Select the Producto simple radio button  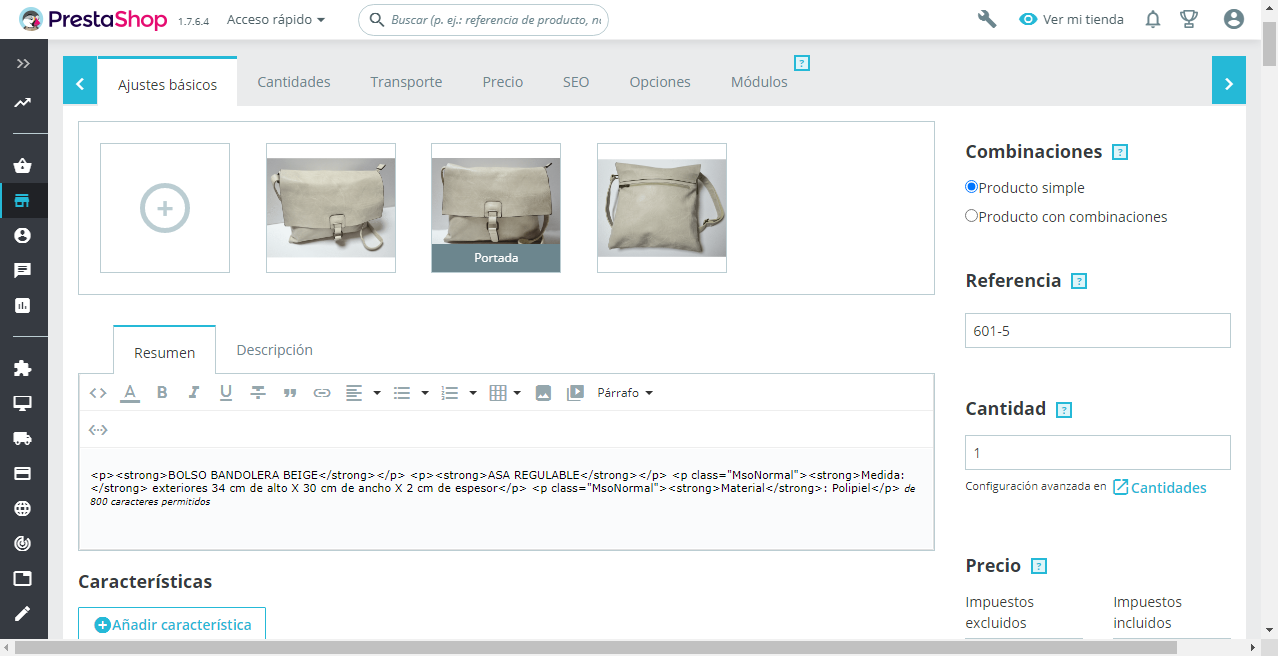pyautogui.click(x=971, y=187)
